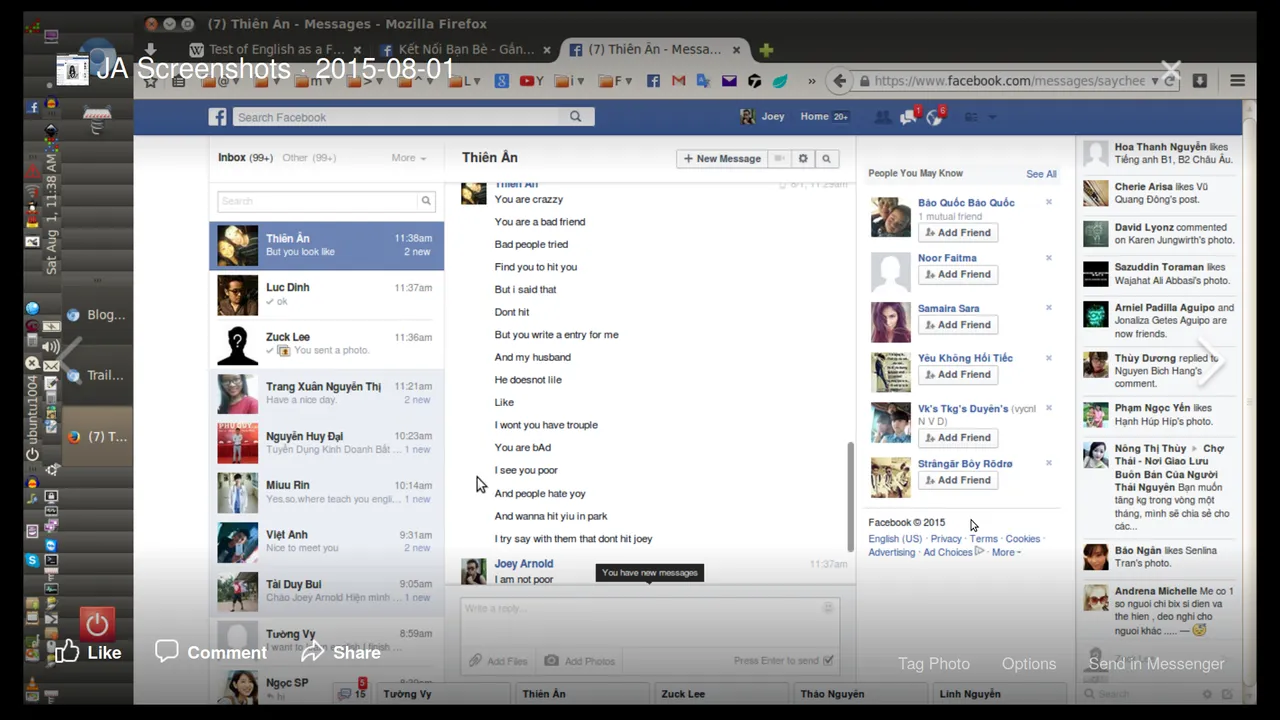Dismiss Noor Faitma suggestion X

(1049, 258)
